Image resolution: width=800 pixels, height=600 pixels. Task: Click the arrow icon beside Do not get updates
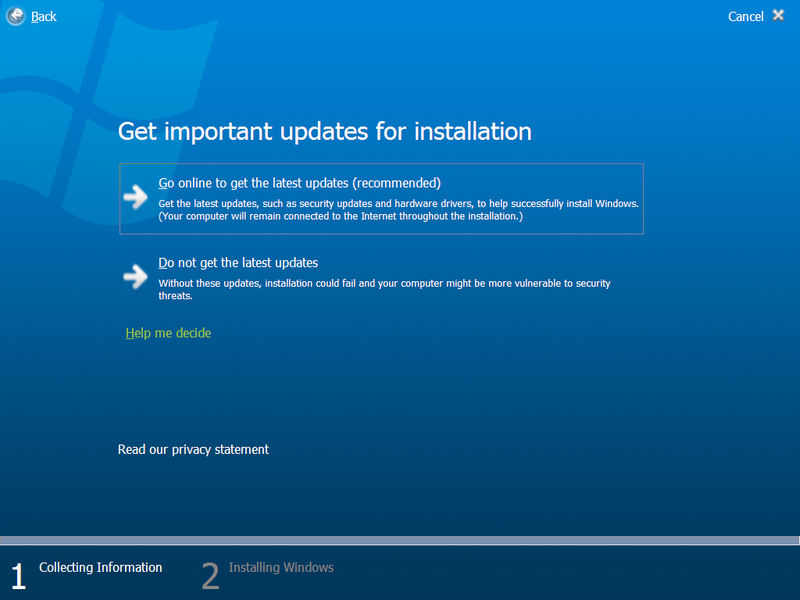coord(136,277)
